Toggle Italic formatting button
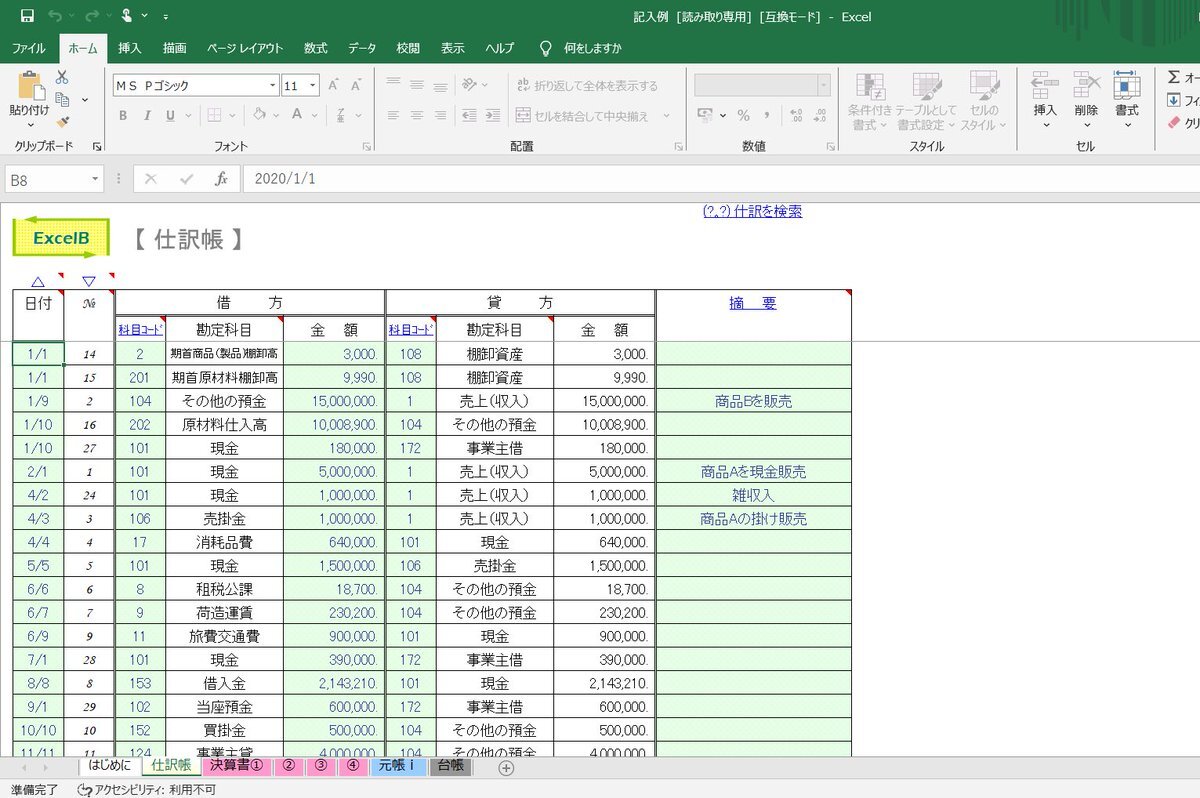1200x798 pixels. (x=147, y=116)
